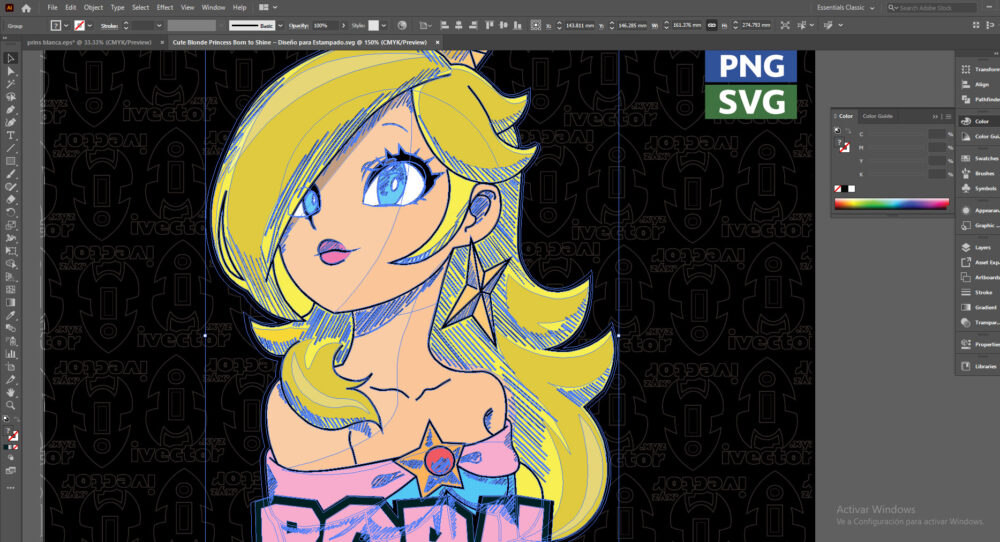Click the color spectrum bar
1000x542 pixels.
click(892, 204)
